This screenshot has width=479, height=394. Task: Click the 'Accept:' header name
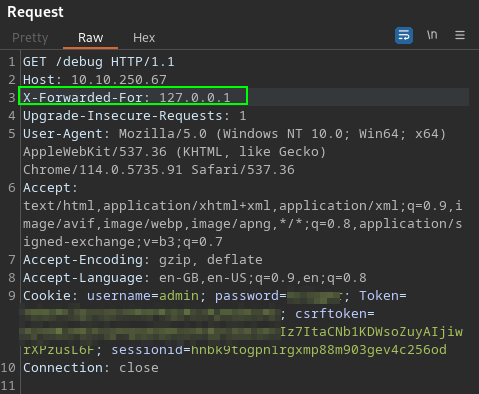pyautogui.click(x=50, y=188)
